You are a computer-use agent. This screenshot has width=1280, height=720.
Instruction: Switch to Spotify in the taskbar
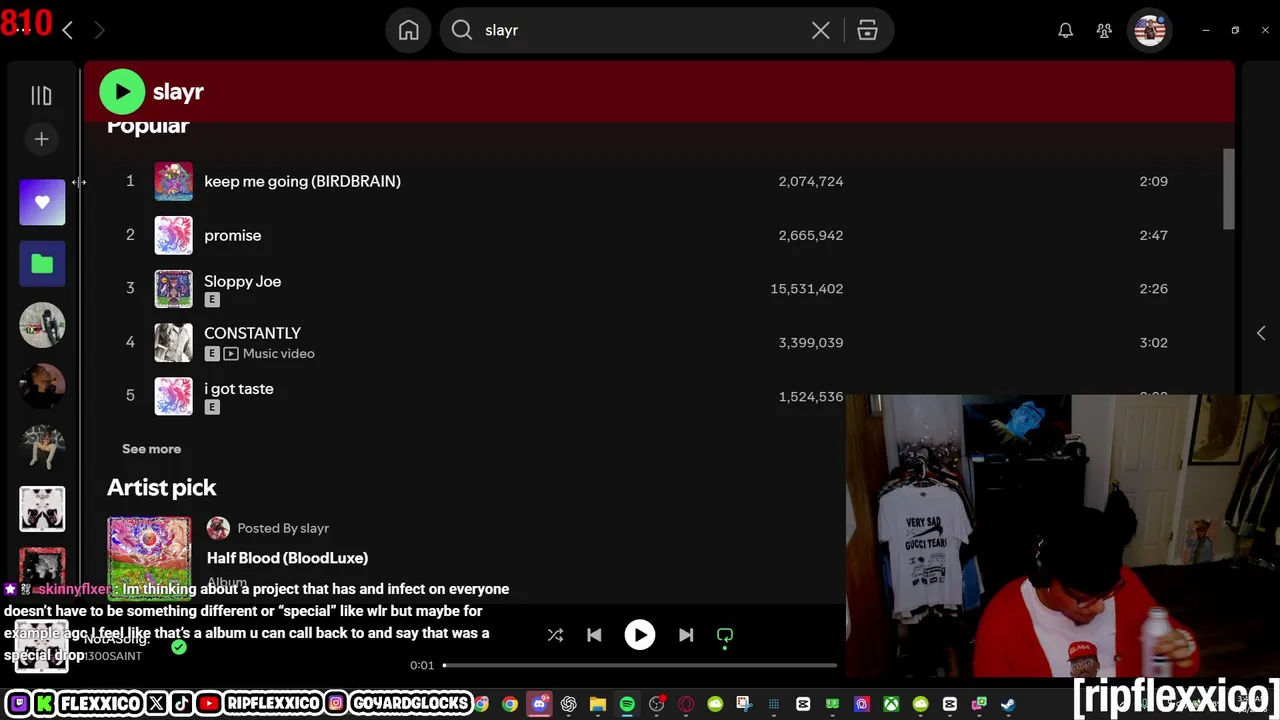(627, 704)
